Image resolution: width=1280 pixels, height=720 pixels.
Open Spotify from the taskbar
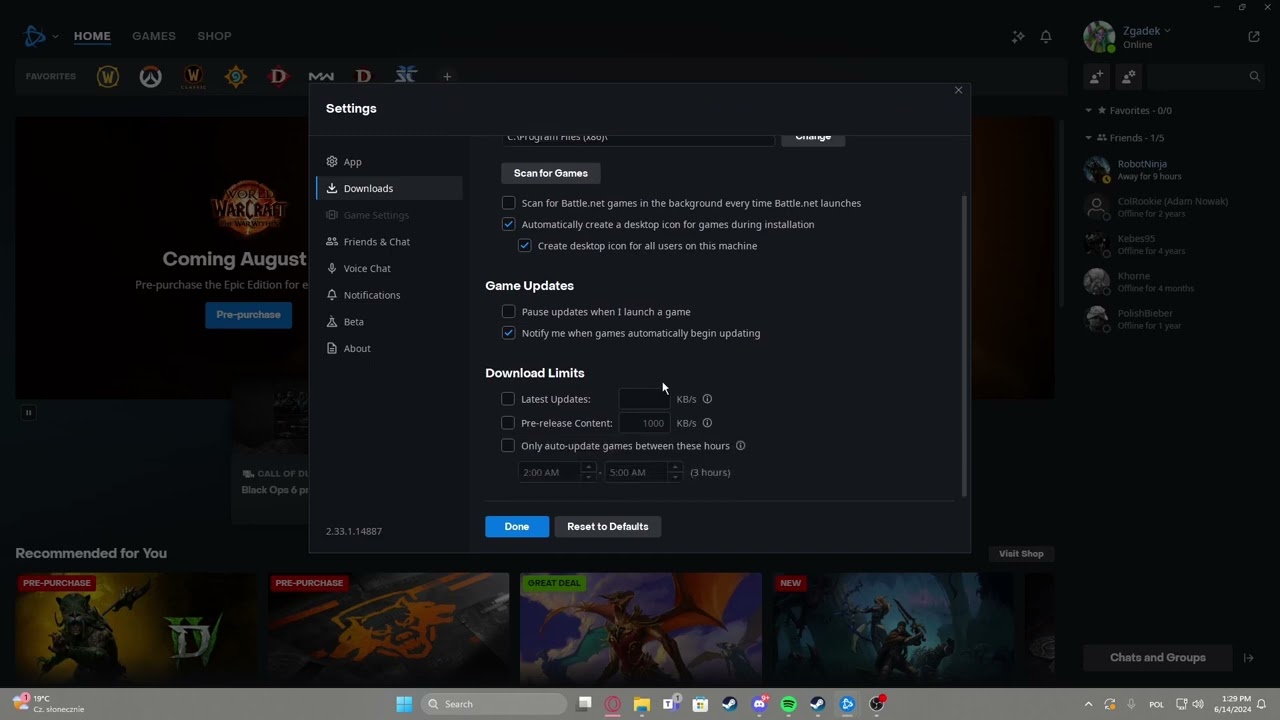tap(788, 704)
